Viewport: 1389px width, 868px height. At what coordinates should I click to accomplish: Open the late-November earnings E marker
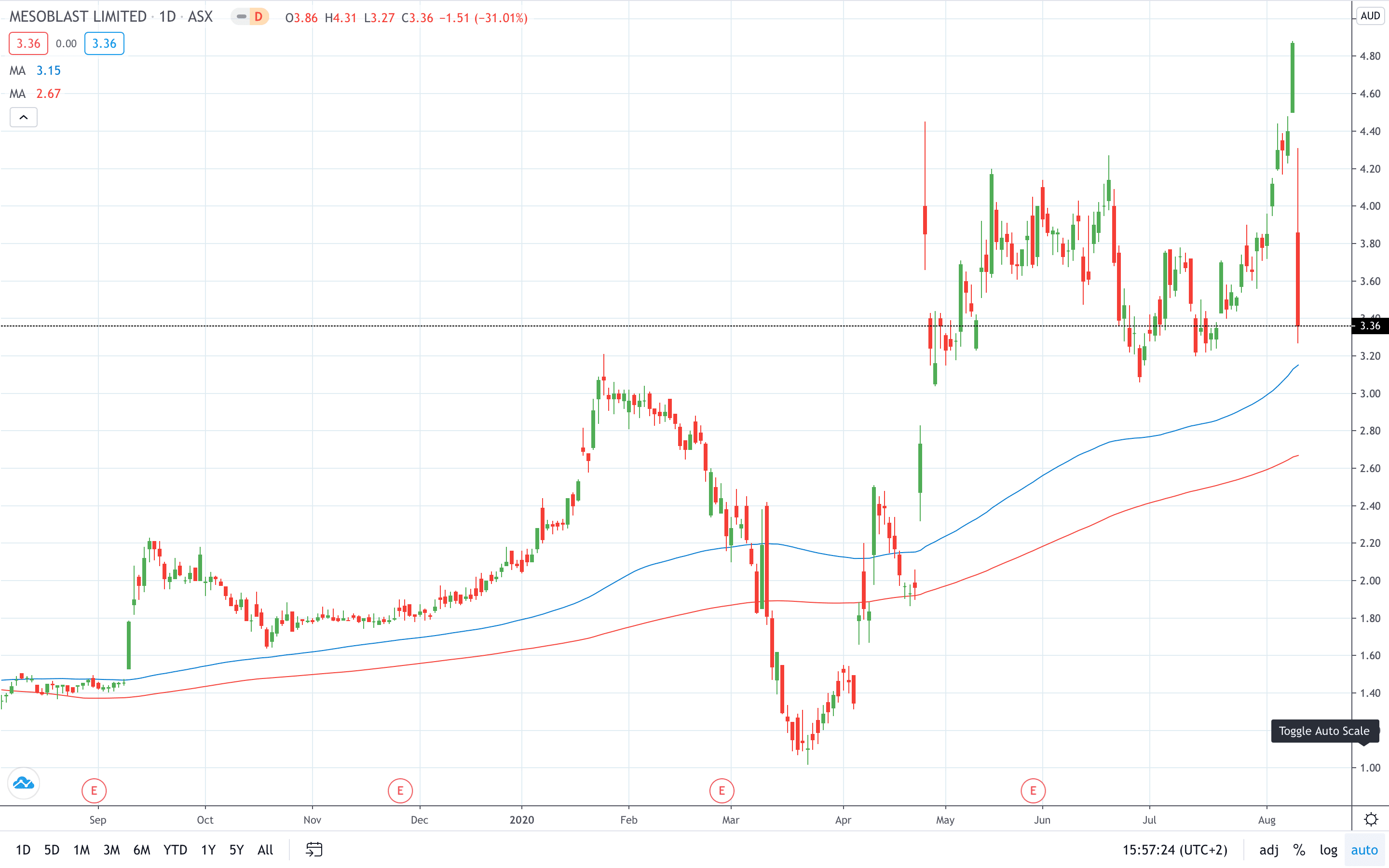(400, 790)
